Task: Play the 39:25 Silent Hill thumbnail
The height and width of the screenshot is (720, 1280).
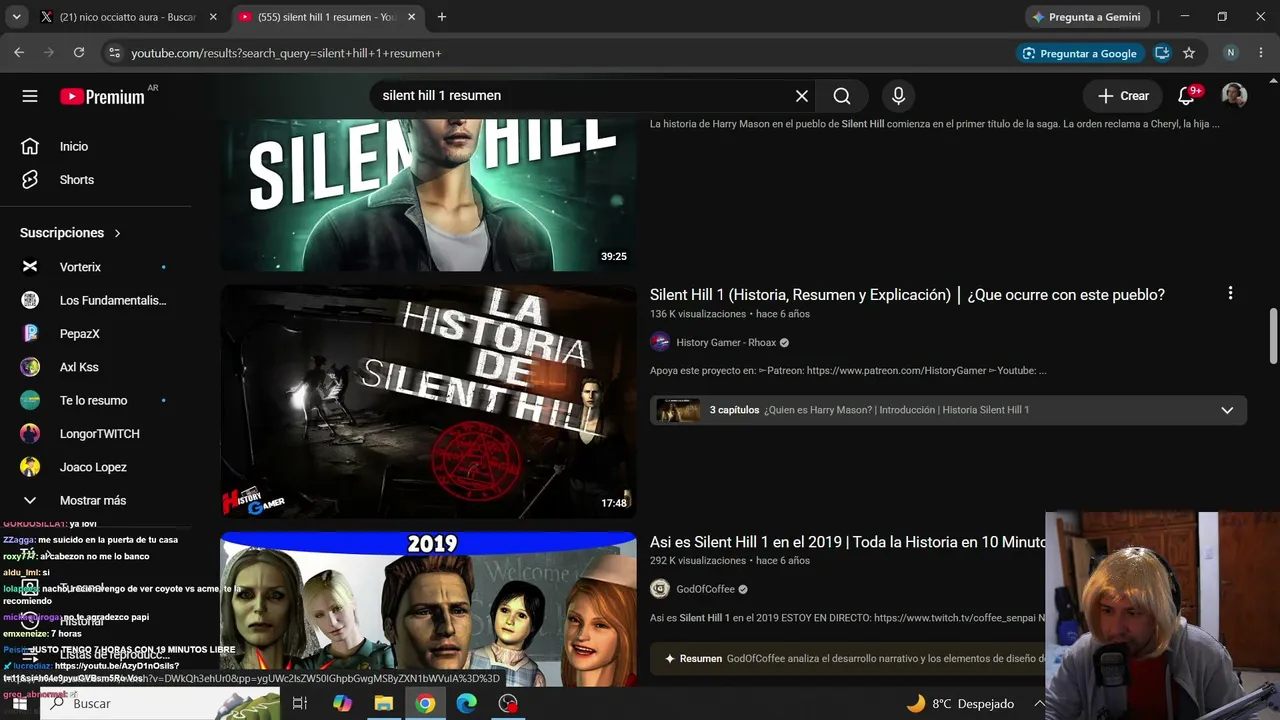Action: point(428,195)
